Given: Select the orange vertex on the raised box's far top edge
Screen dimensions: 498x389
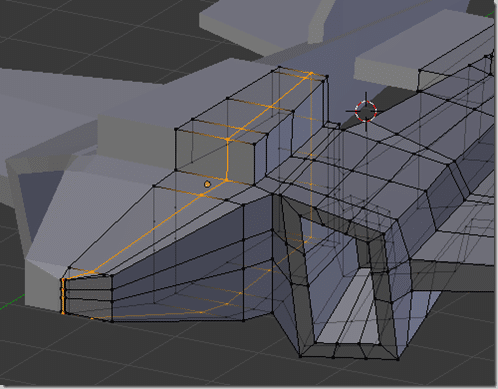Looking at the screenshot, I should [x=311, y=73].
